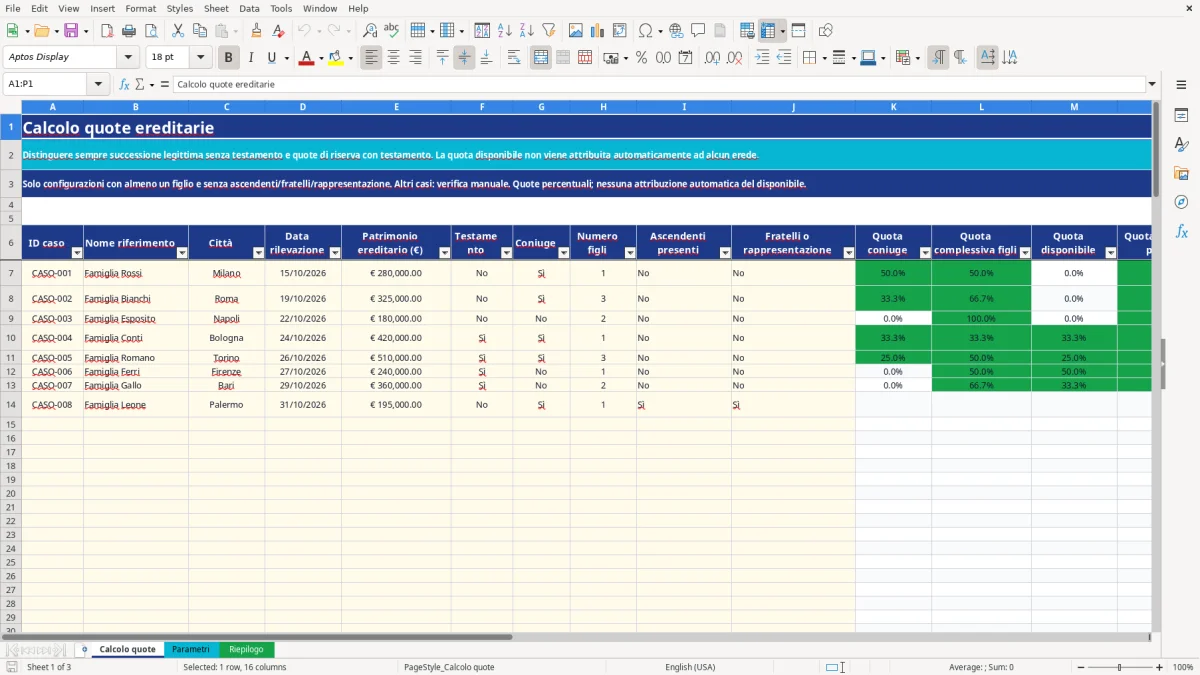1200x675 pixels.
Task: Open the Styles menu
Action: tap(180, 8)
